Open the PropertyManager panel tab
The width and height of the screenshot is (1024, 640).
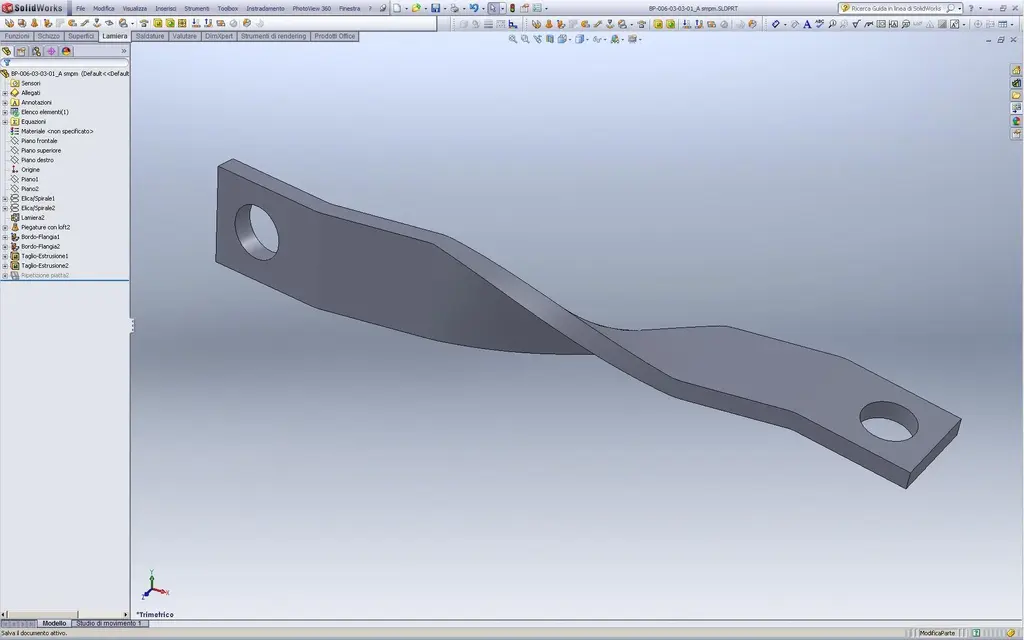pos(22,51)
